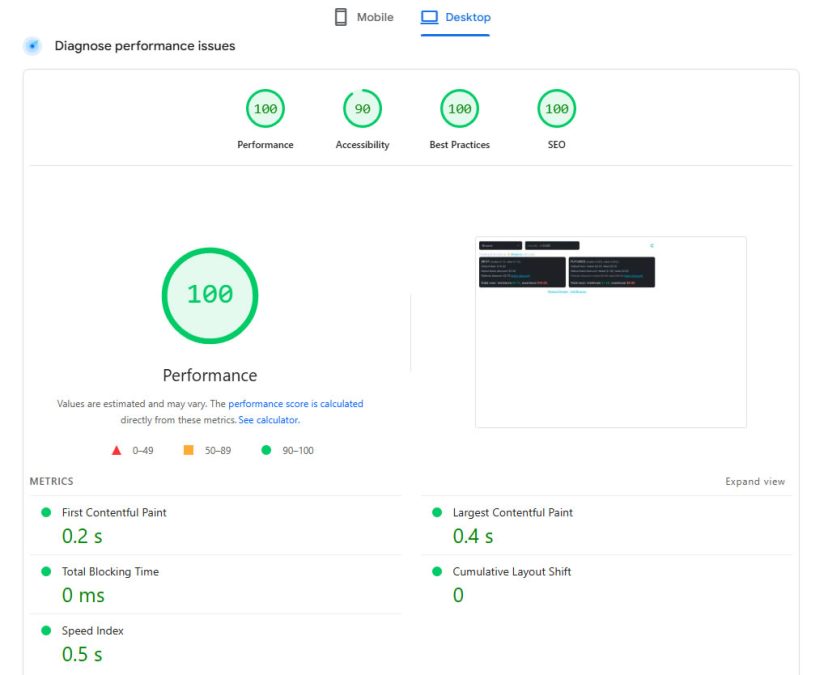Click the green dot beside Cumulative Layout Shift
This screenshot has width=828, height=675.
pos(437,571)
